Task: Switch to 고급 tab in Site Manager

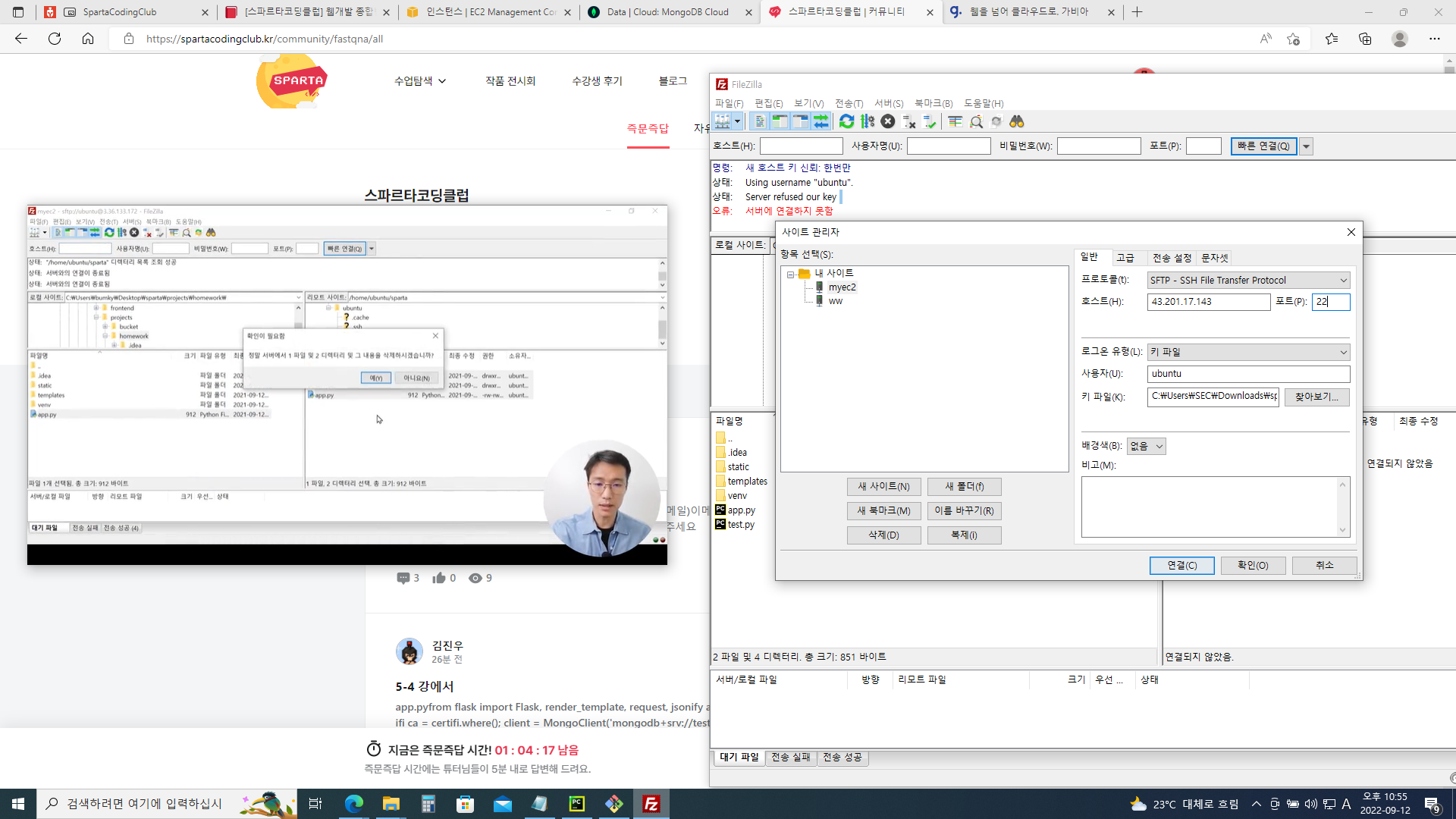Action: (1125, 259)
